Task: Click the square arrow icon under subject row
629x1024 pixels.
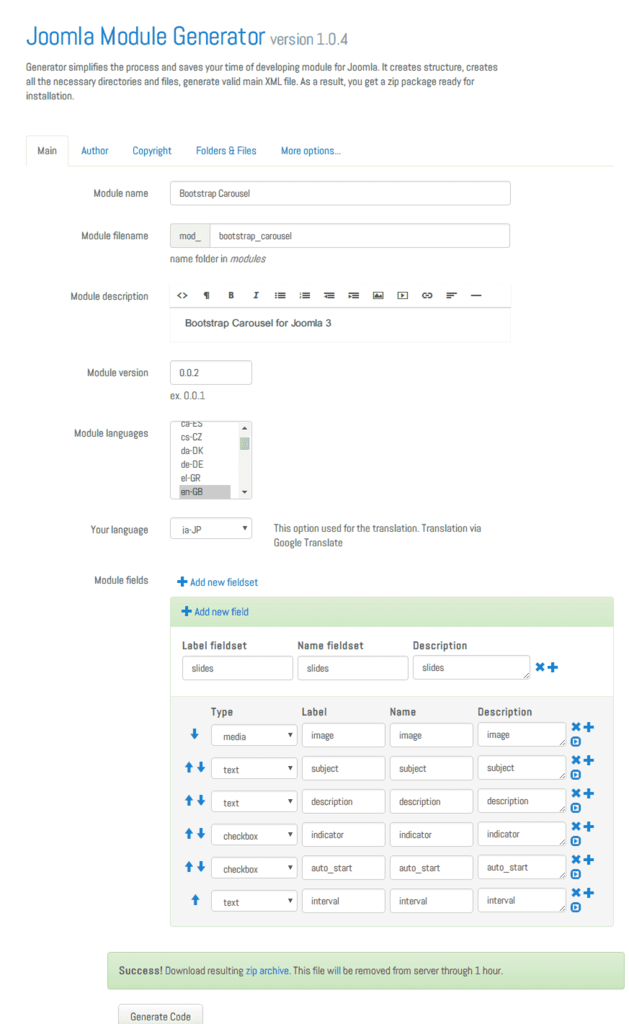Action: click(x=575, y=775)
